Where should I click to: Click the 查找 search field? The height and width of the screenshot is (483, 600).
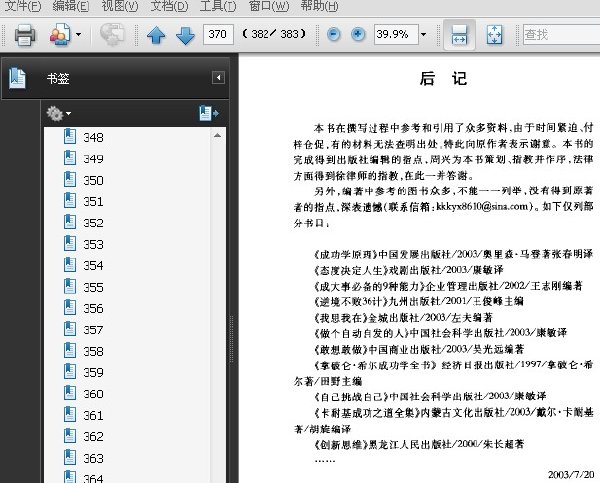(x=561, y=34)
